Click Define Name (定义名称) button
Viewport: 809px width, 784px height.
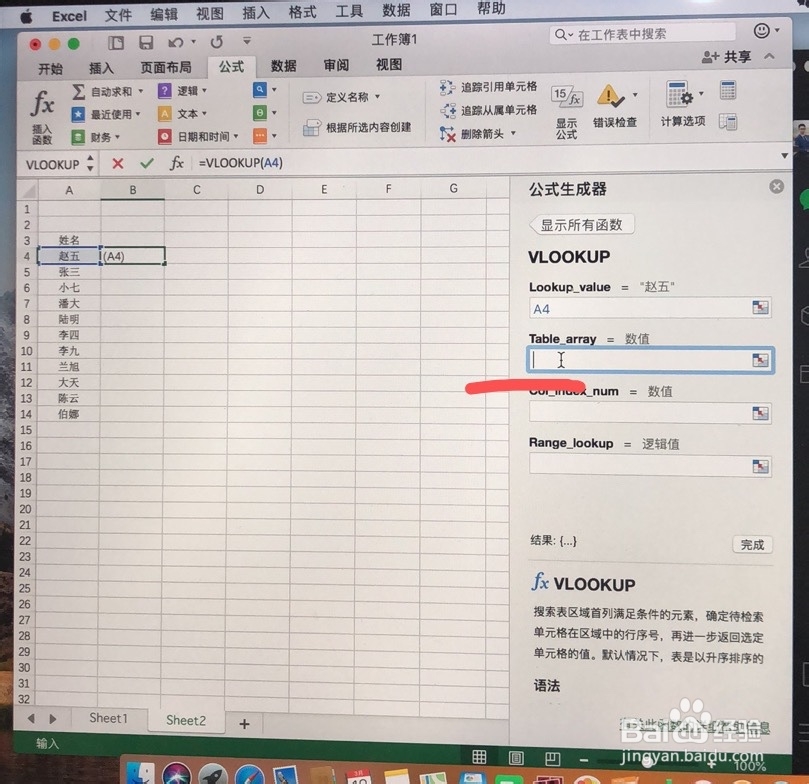(336, 97)
